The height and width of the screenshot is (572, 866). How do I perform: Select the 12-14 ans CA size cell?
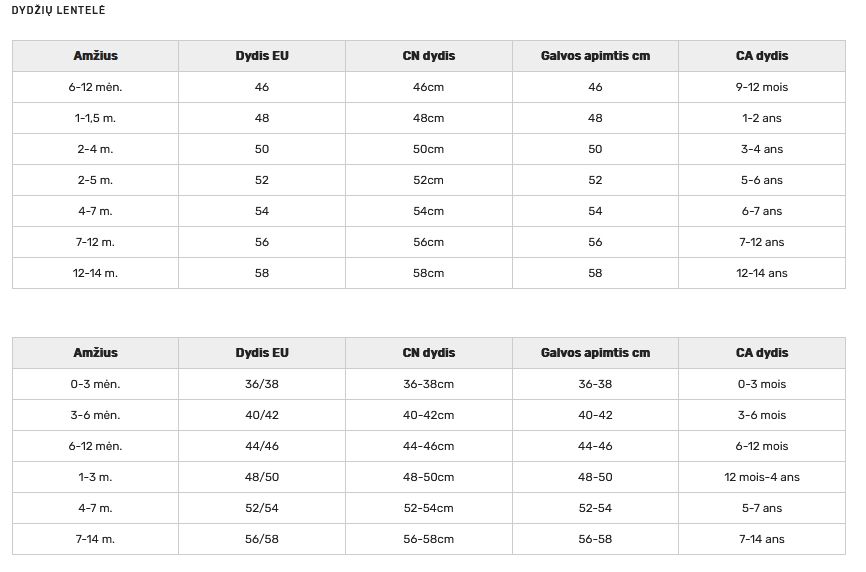click(x=761, y=273)
